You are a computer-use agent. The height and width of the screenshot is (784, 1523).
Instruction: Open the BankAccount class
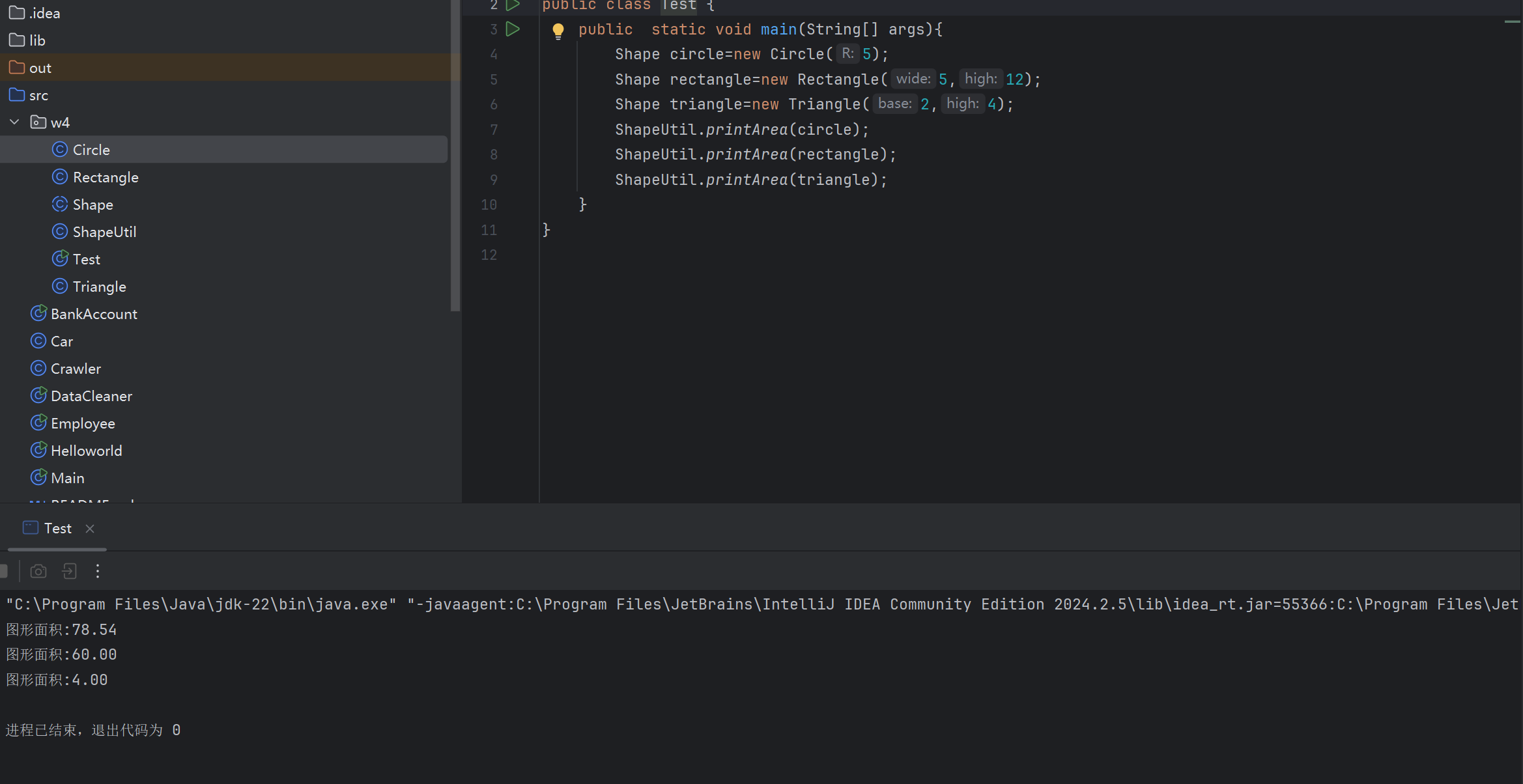[x=94, y=314]
